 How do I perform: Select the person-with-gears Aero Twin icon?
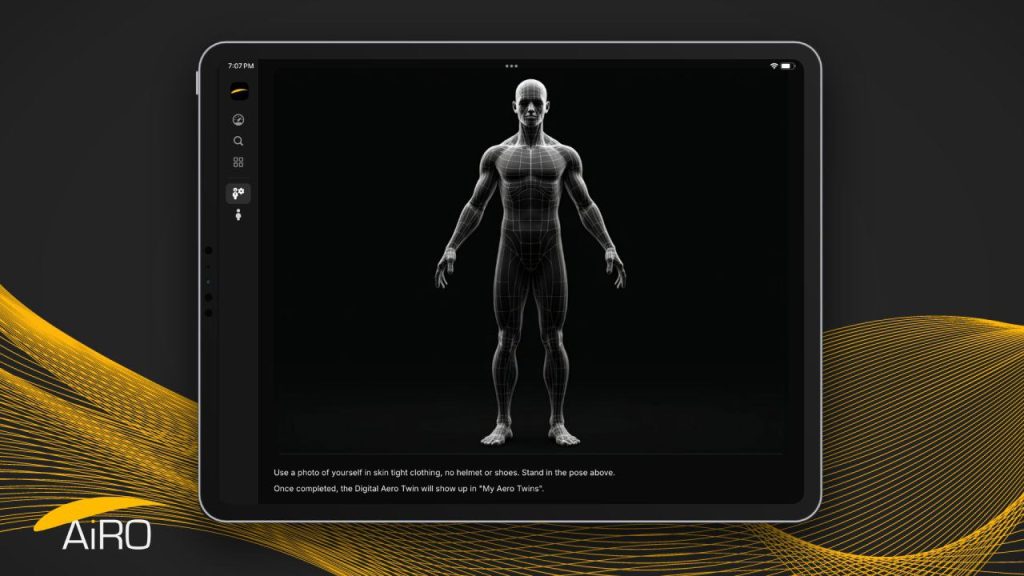point(238,192)
